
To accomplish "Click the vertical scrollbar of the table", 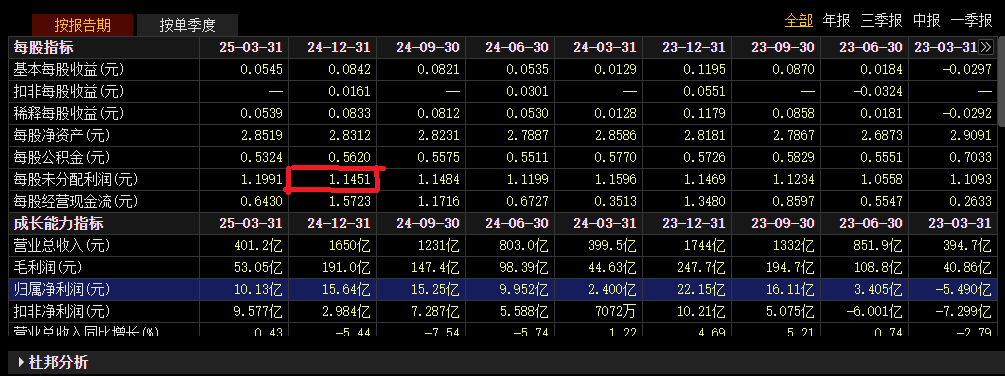I will (1001, 83).
